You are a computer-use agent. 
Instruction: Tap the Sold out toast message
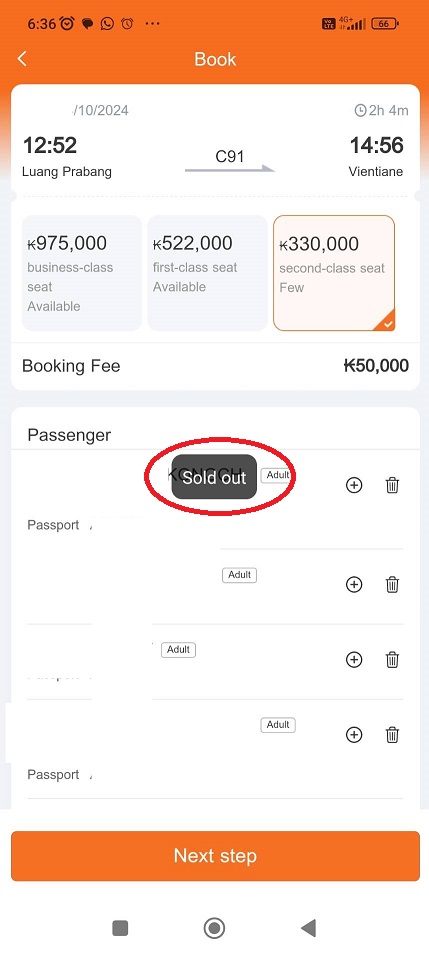[x=214, y=477]
